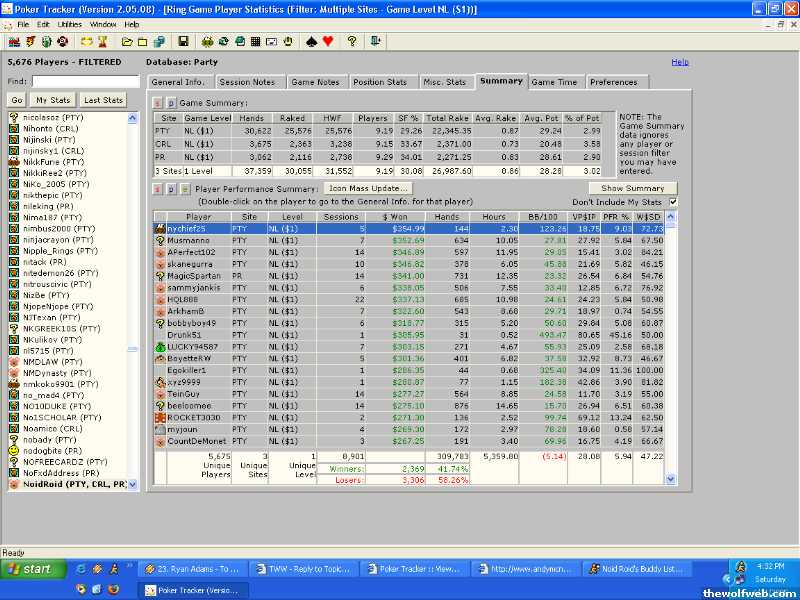Click the exit door icon in toolbar

(376, 41)
